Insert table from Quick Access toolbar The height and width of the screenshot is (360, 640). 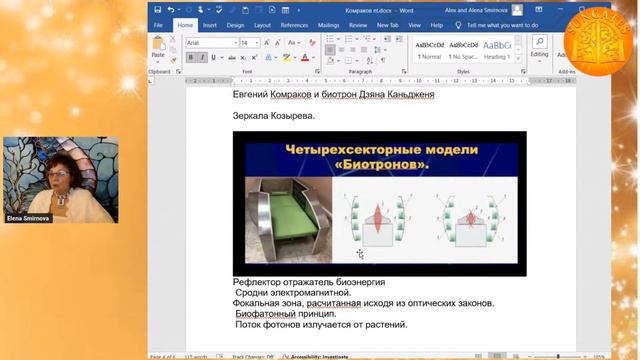pyautogui.click(x=286, y=10)
